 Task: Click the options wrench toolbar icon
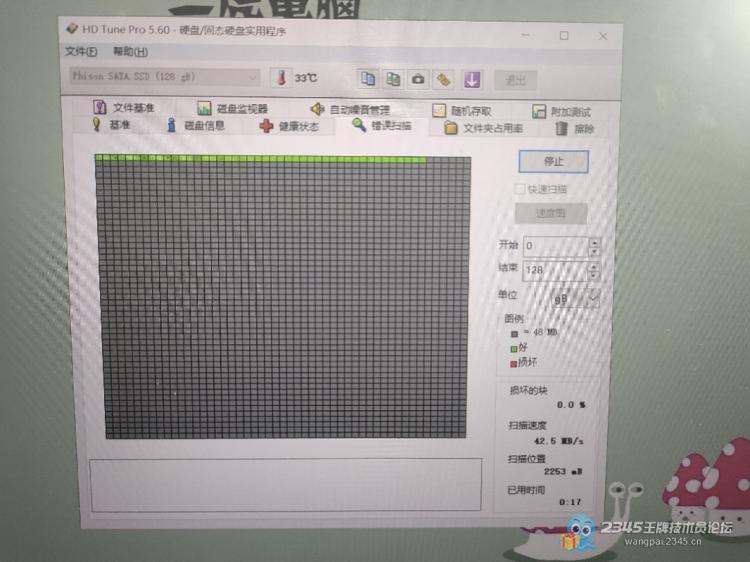[444, 80]
